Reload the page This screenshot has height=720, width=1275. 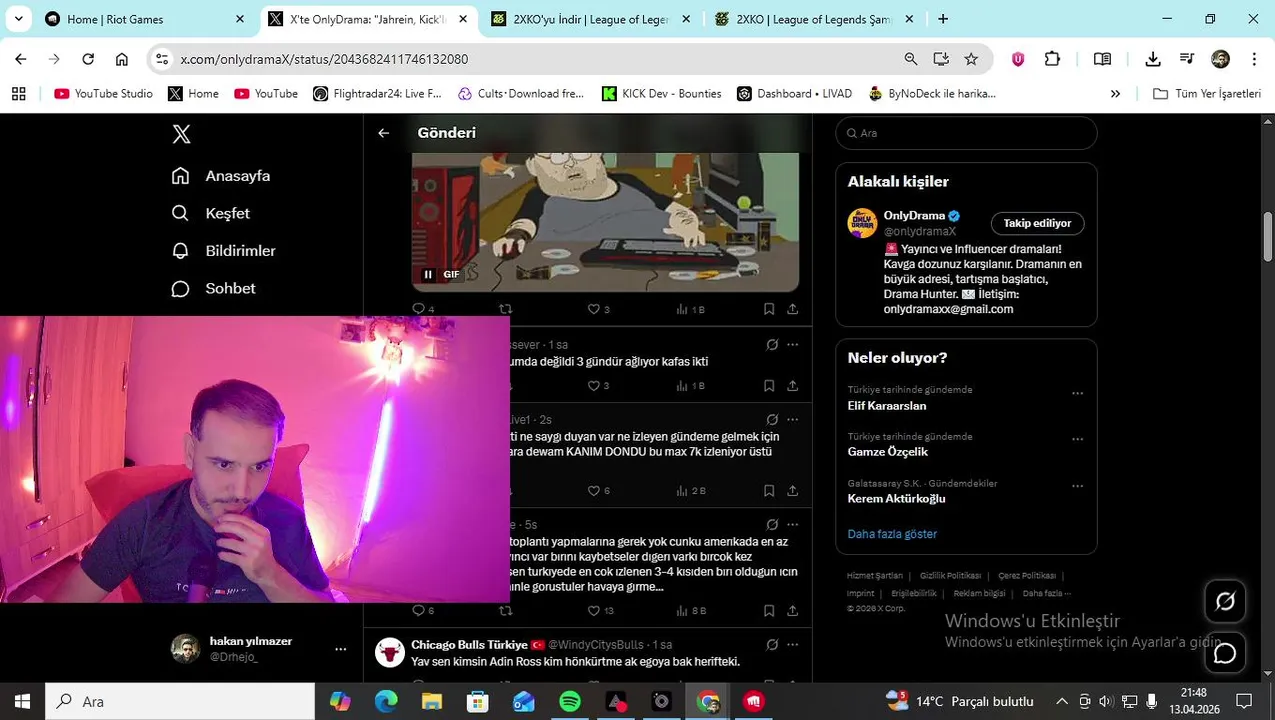tap(88, 59)
